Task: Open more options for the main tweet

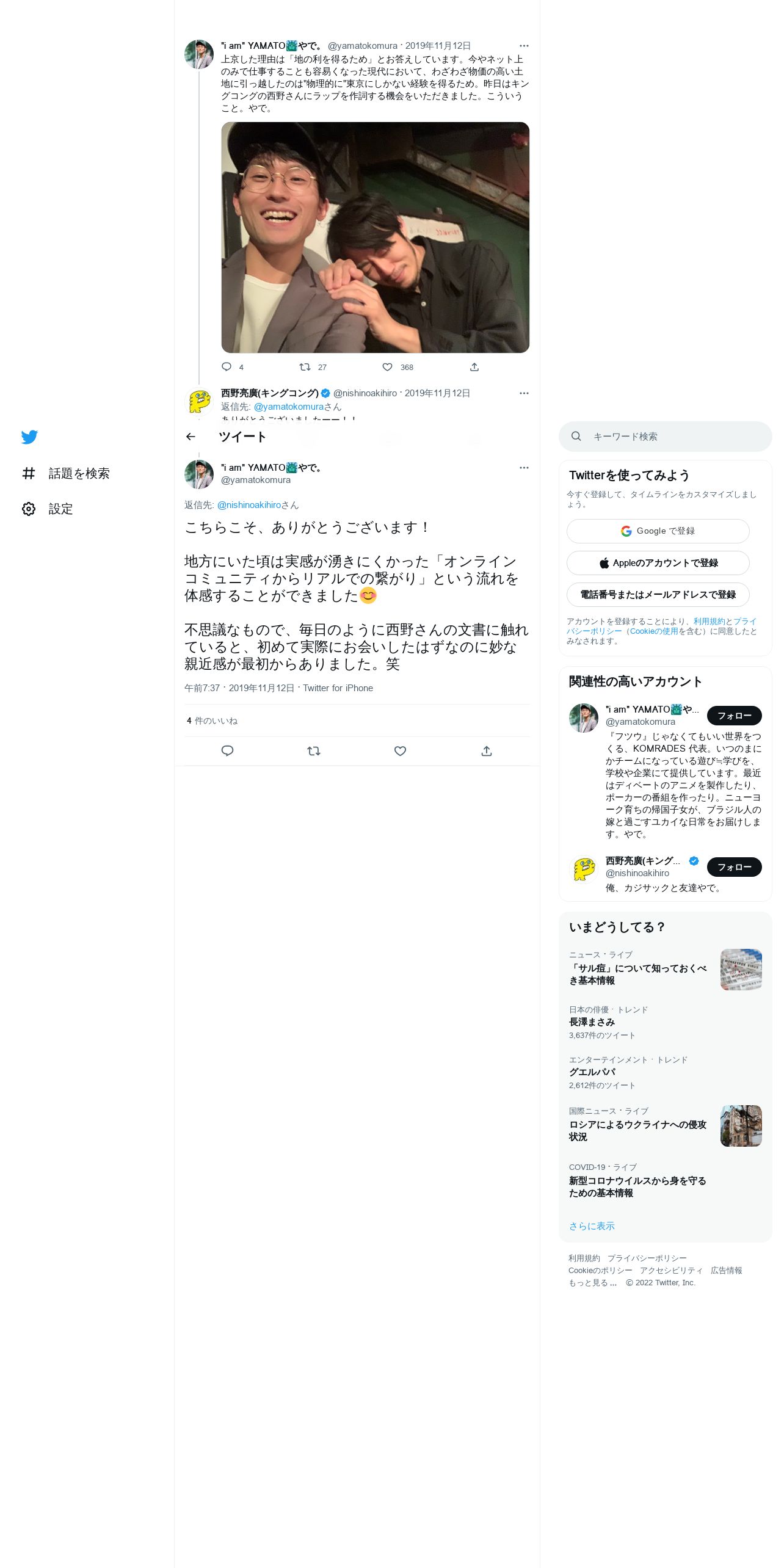Action: pos(524,468)
